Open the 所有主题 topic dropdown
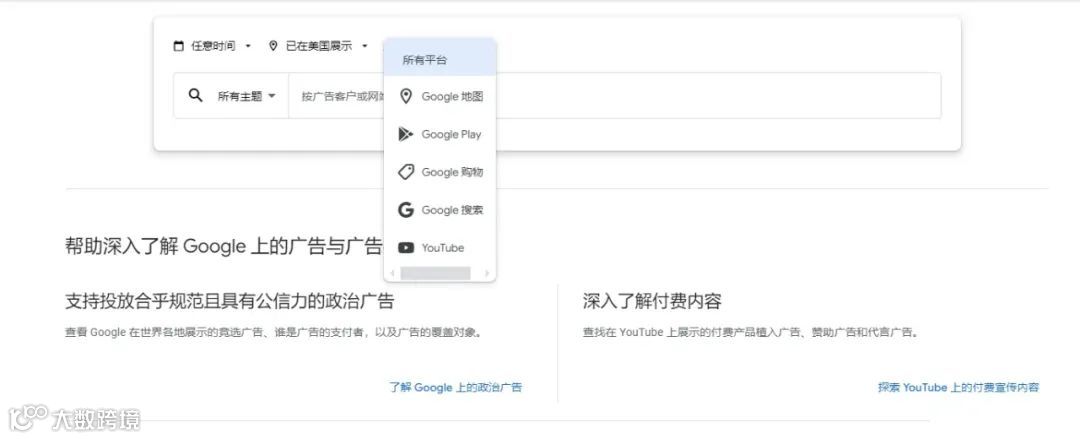This screenshot has width=1080, height=439. (x=247, y=96)
